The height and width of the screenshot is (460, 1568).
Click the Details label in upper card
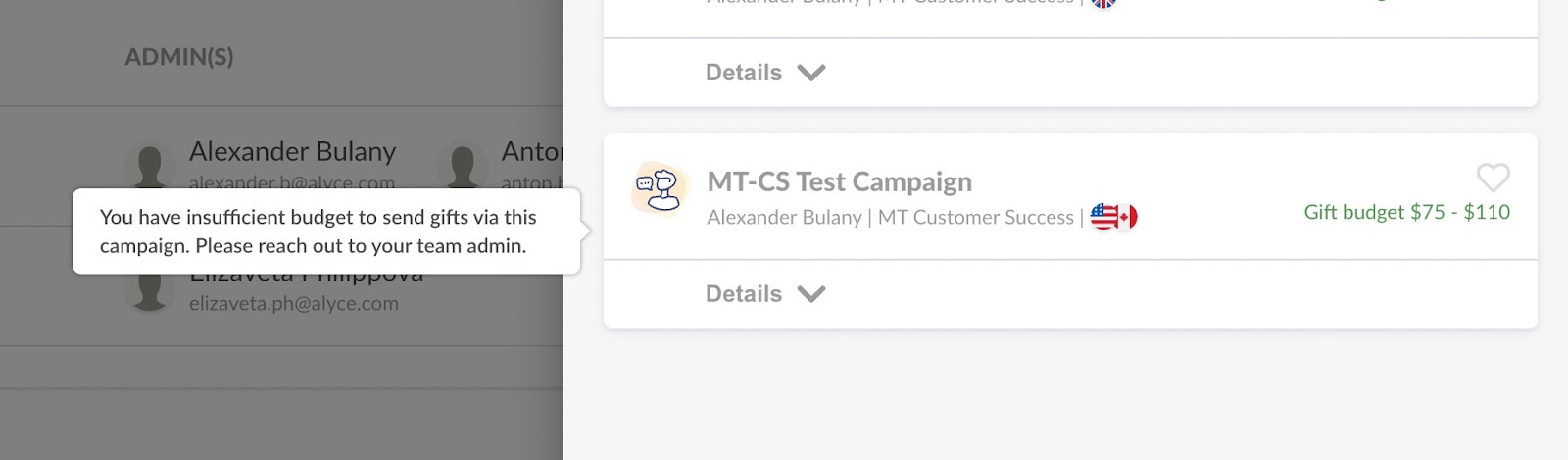[744, 73]
